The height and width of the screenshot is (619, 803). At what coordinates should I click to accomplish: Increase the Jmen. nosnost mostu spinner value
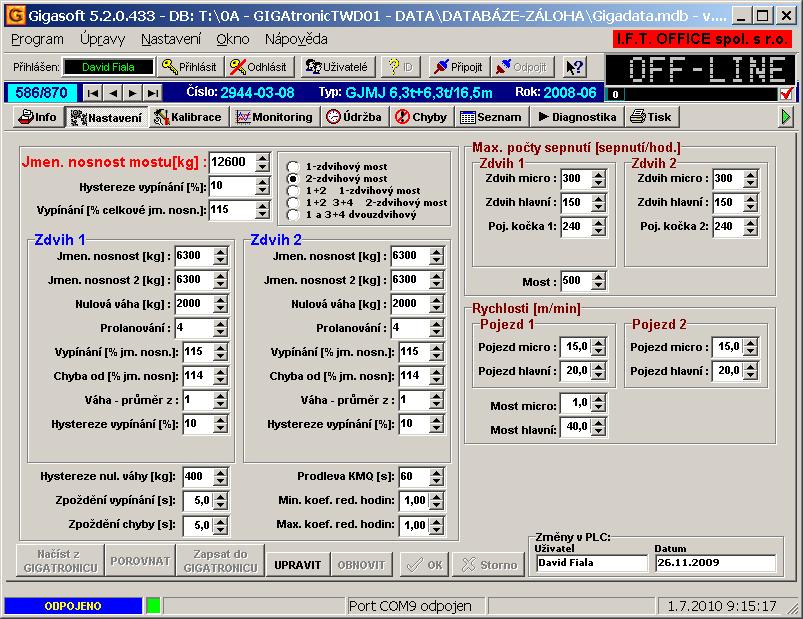click(262, 158)
